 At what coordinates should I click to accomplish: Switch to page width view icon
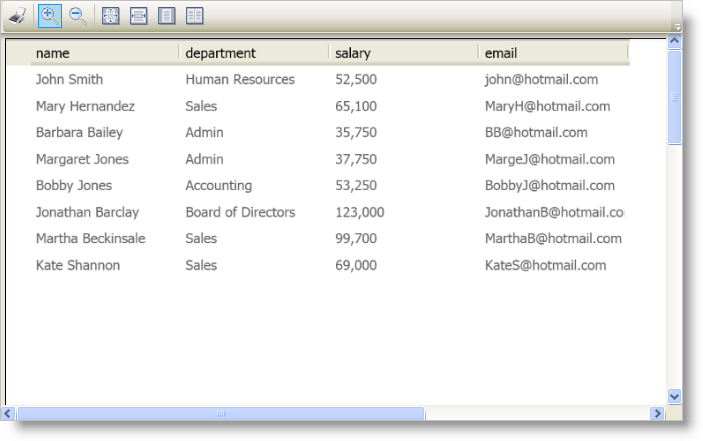coord(139,16)
